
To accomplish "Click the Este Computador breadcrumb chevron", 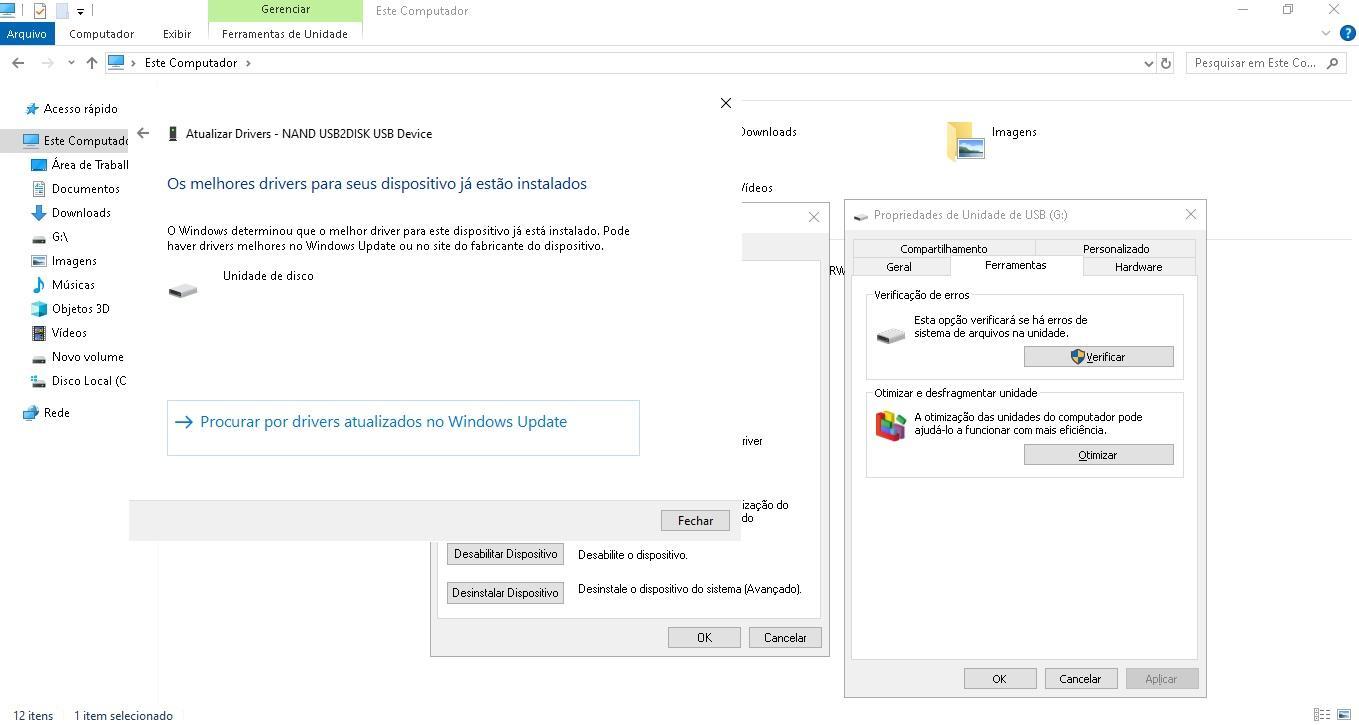I will tap(249, 63).
